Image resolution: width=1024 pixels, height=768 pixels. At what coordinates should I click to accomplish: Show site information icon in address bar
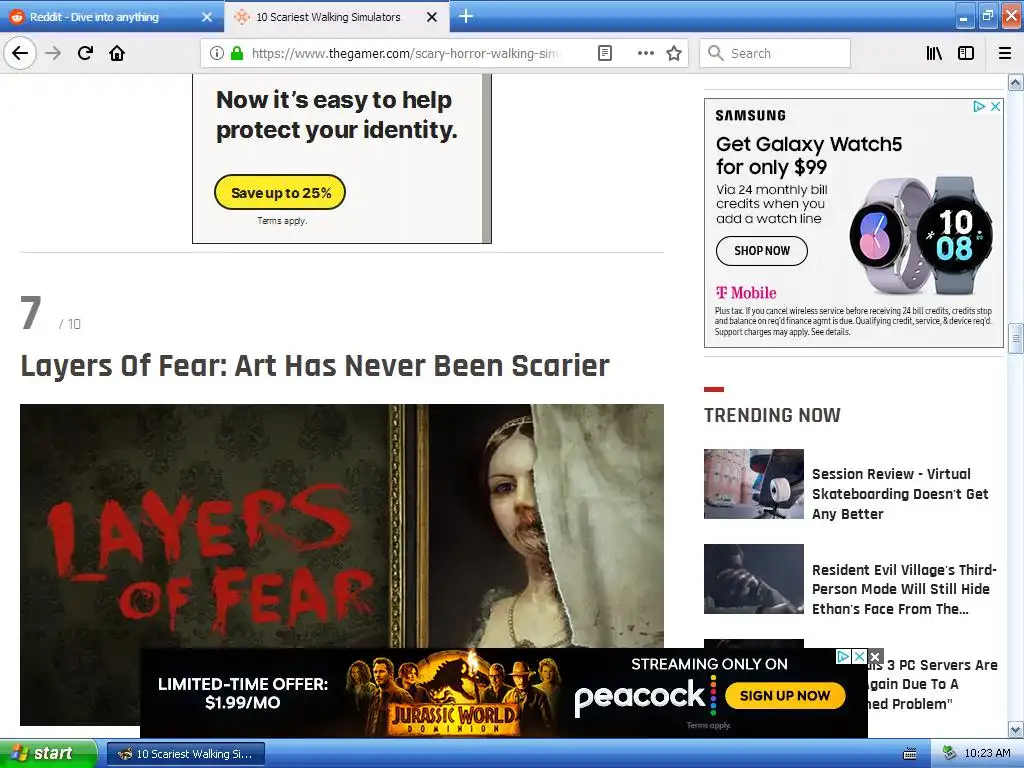click(x=217, y=53)
